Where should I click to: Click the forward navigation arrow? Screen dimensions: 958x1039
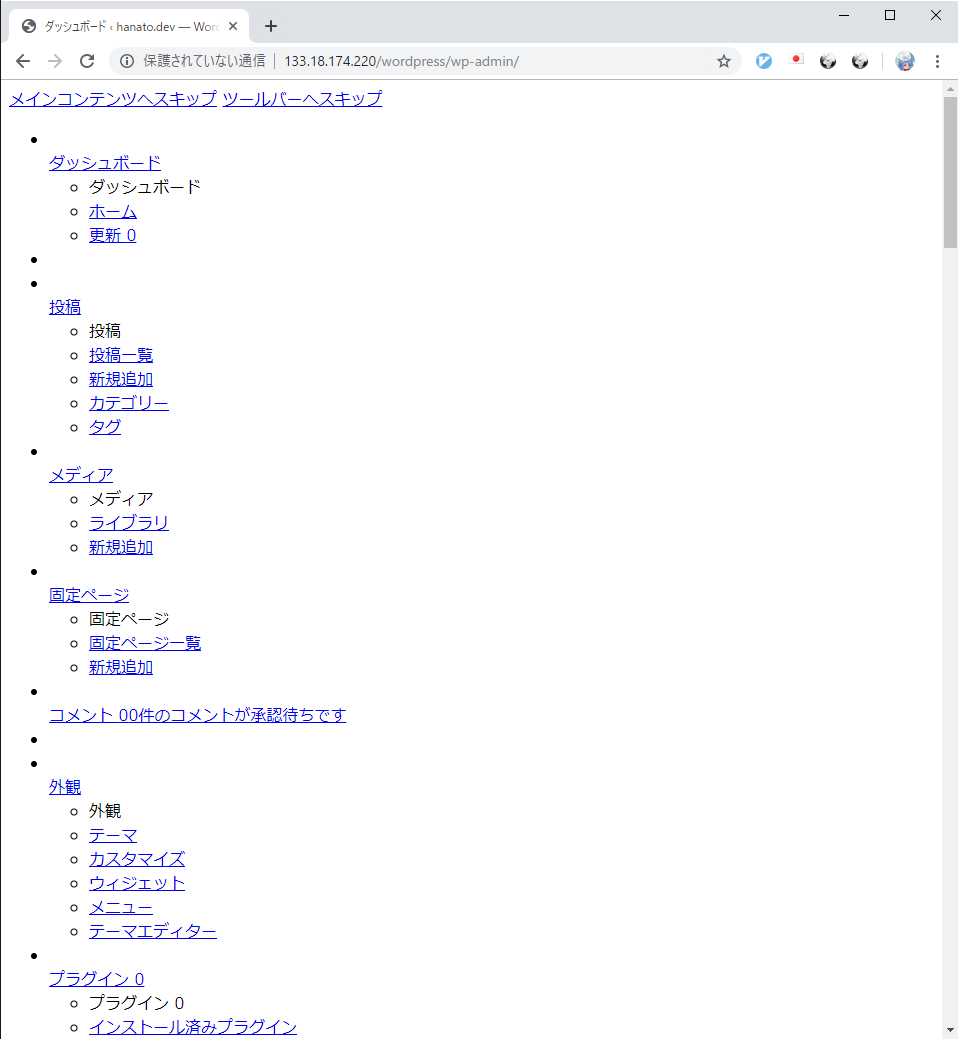point(55,61)
